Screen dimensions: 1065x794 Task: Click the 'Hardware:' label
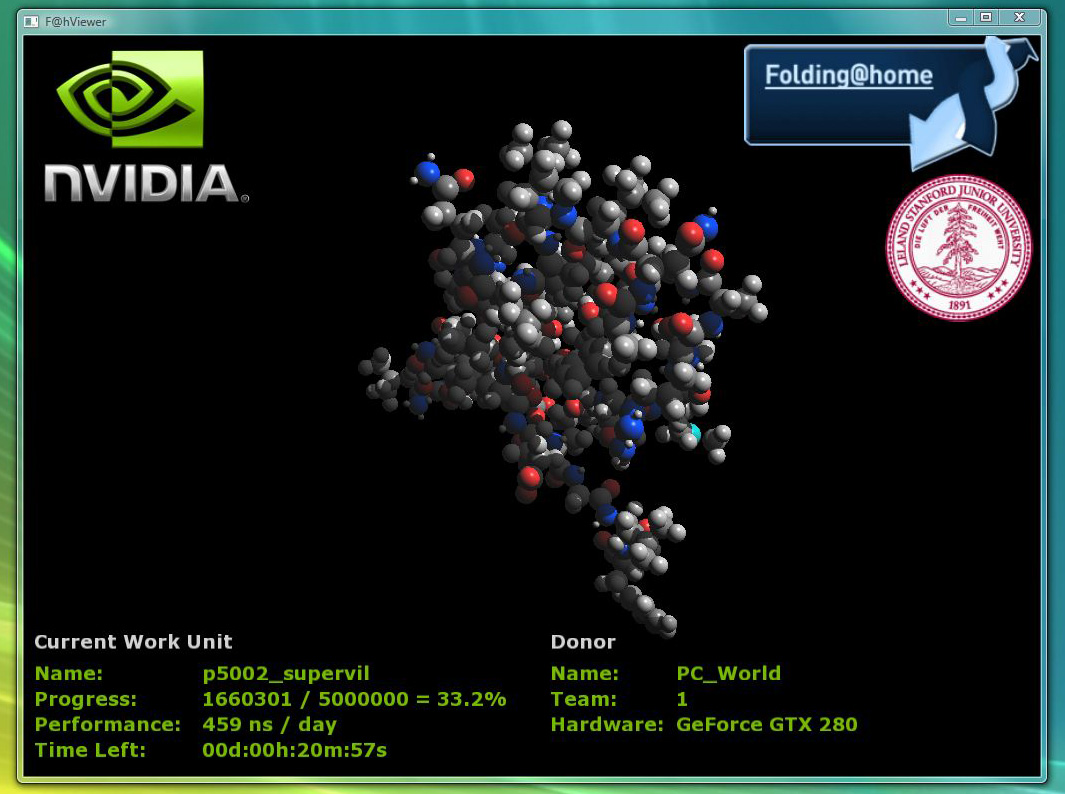click(607, 724)
